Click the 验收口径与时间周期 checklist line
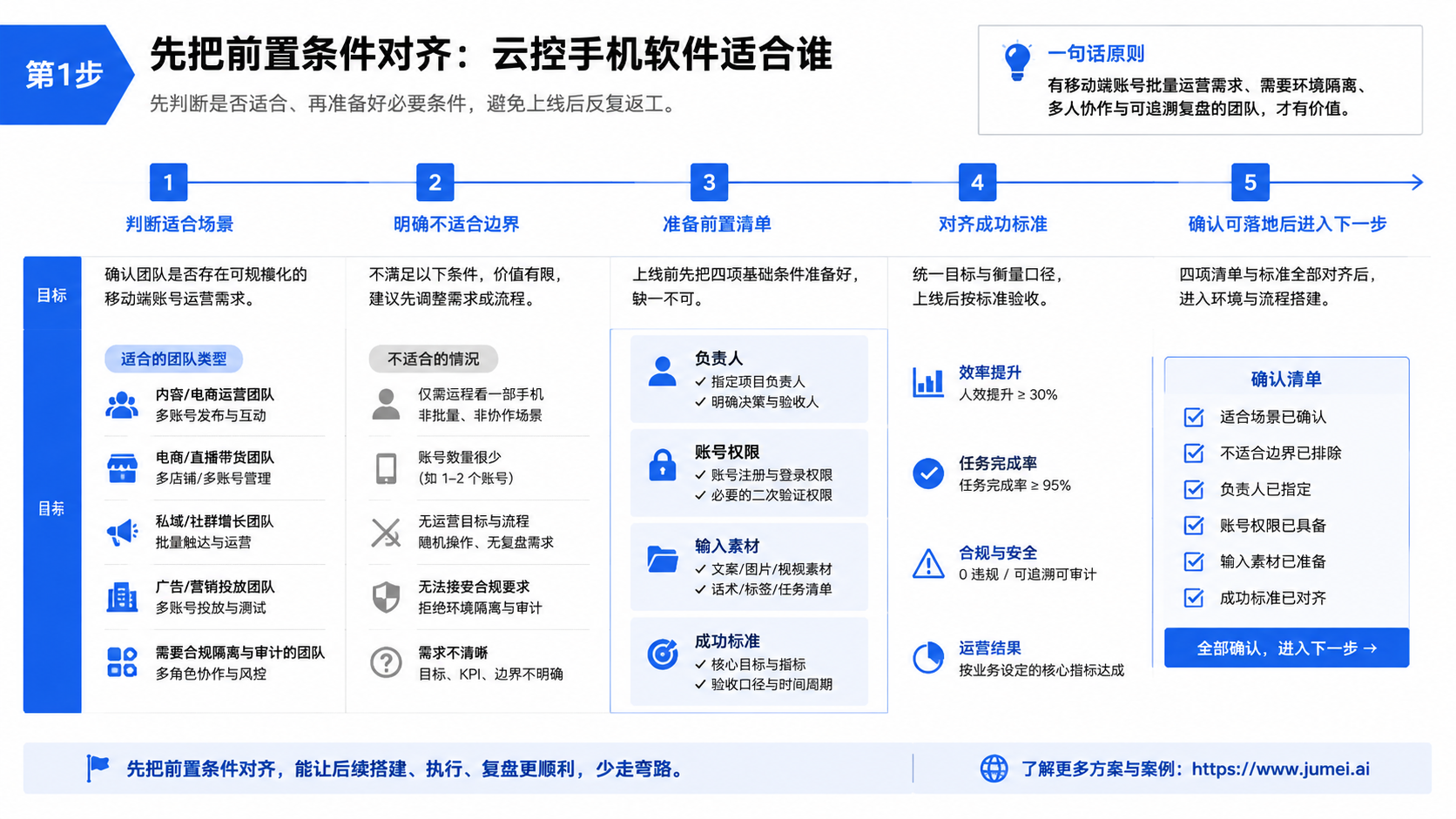This screenshot has width=1456, height=819. 764,685
